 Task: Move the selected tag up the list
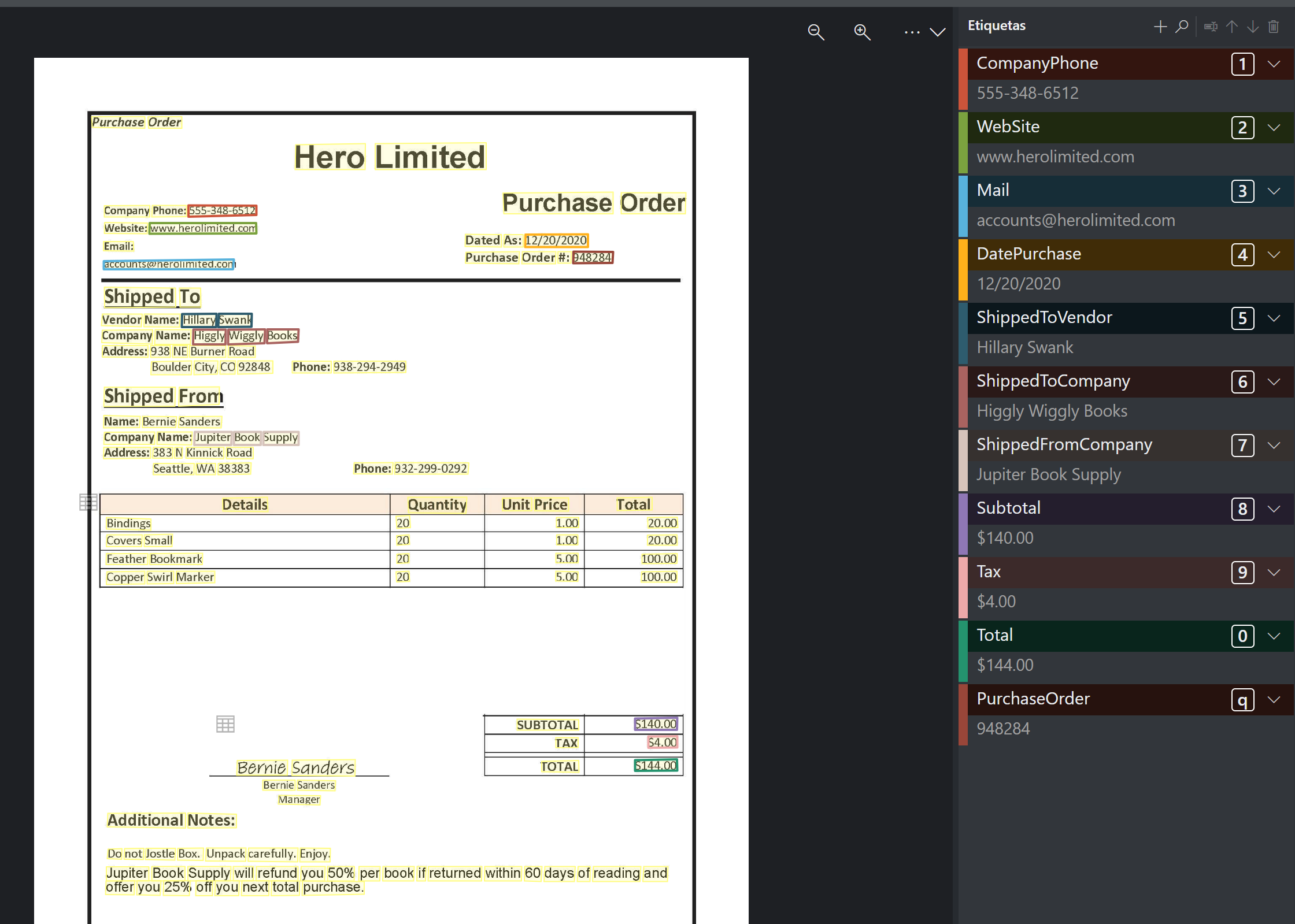[x=1233, y=27]
